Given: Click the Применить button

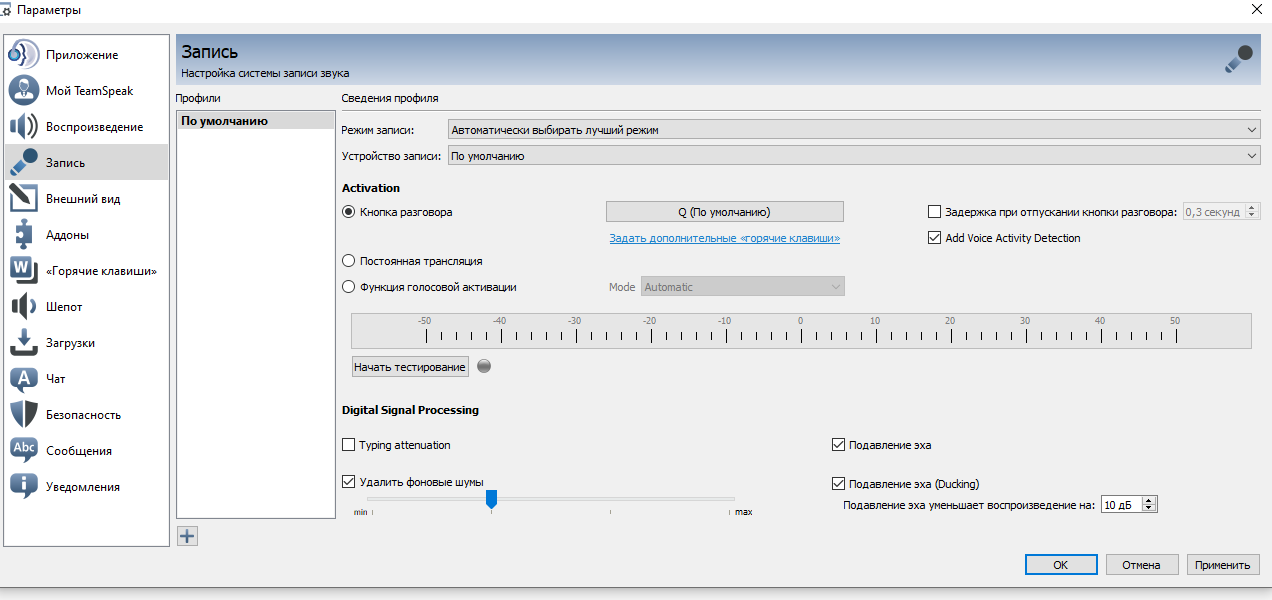Looking at the screenshot, I should 1224,565.
